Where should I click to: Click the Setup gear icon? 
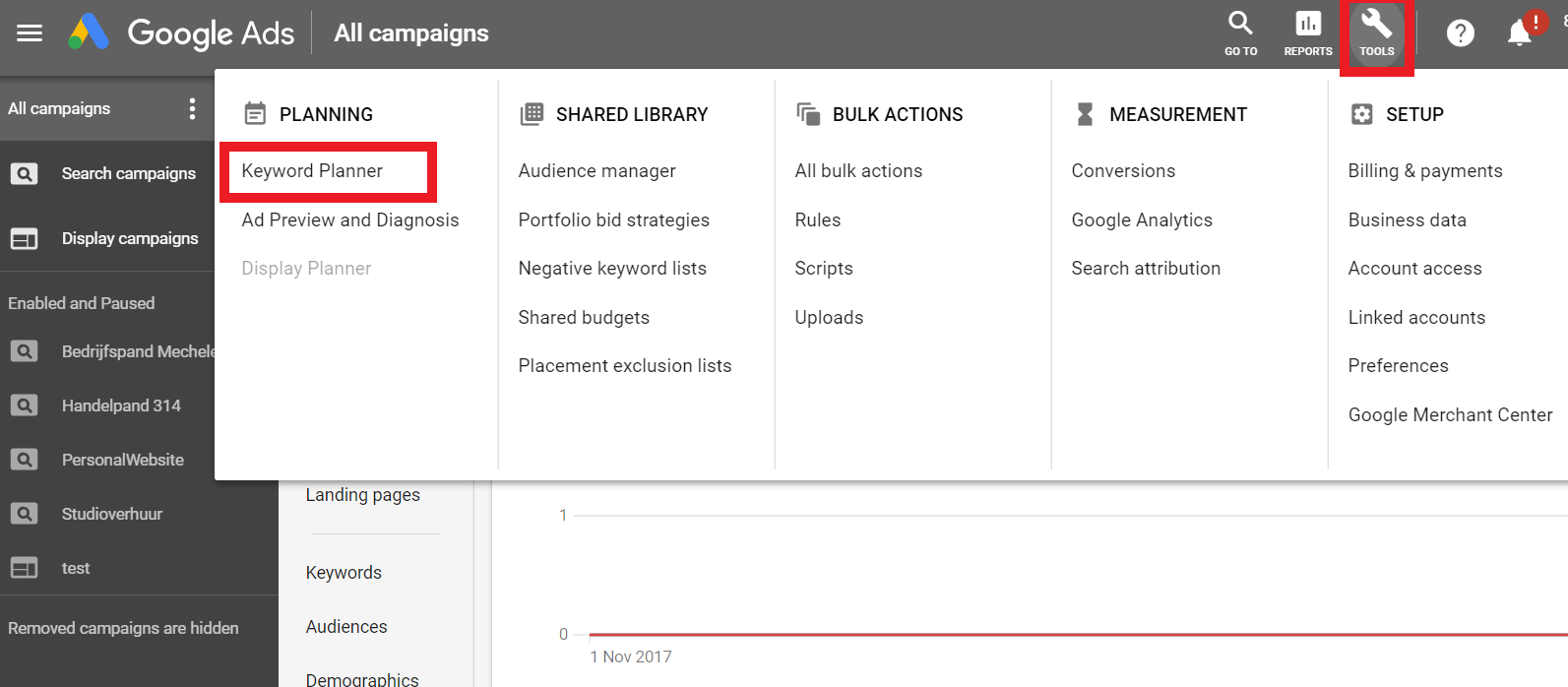tap(1361, 114)
